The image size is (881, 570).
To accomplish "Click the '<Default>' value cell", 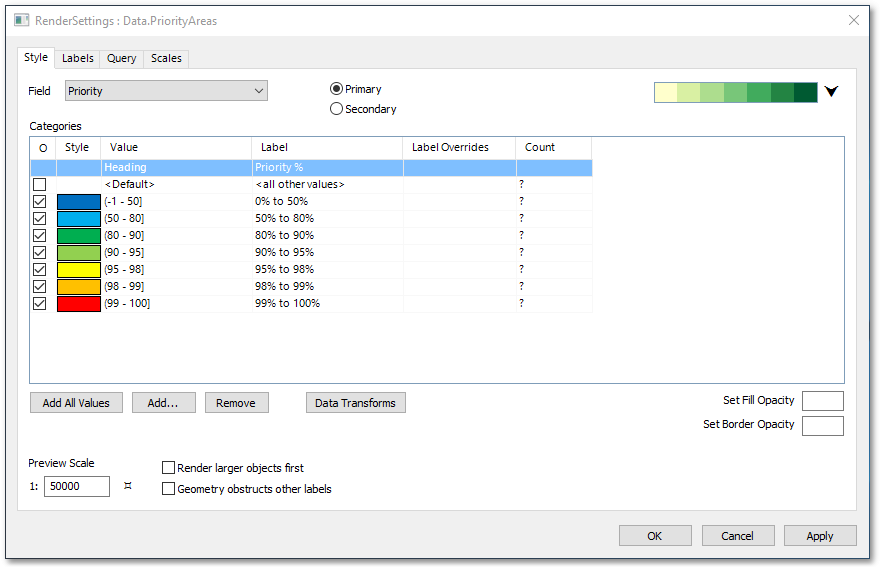I will pyautogui.click(x=176, y=184).
